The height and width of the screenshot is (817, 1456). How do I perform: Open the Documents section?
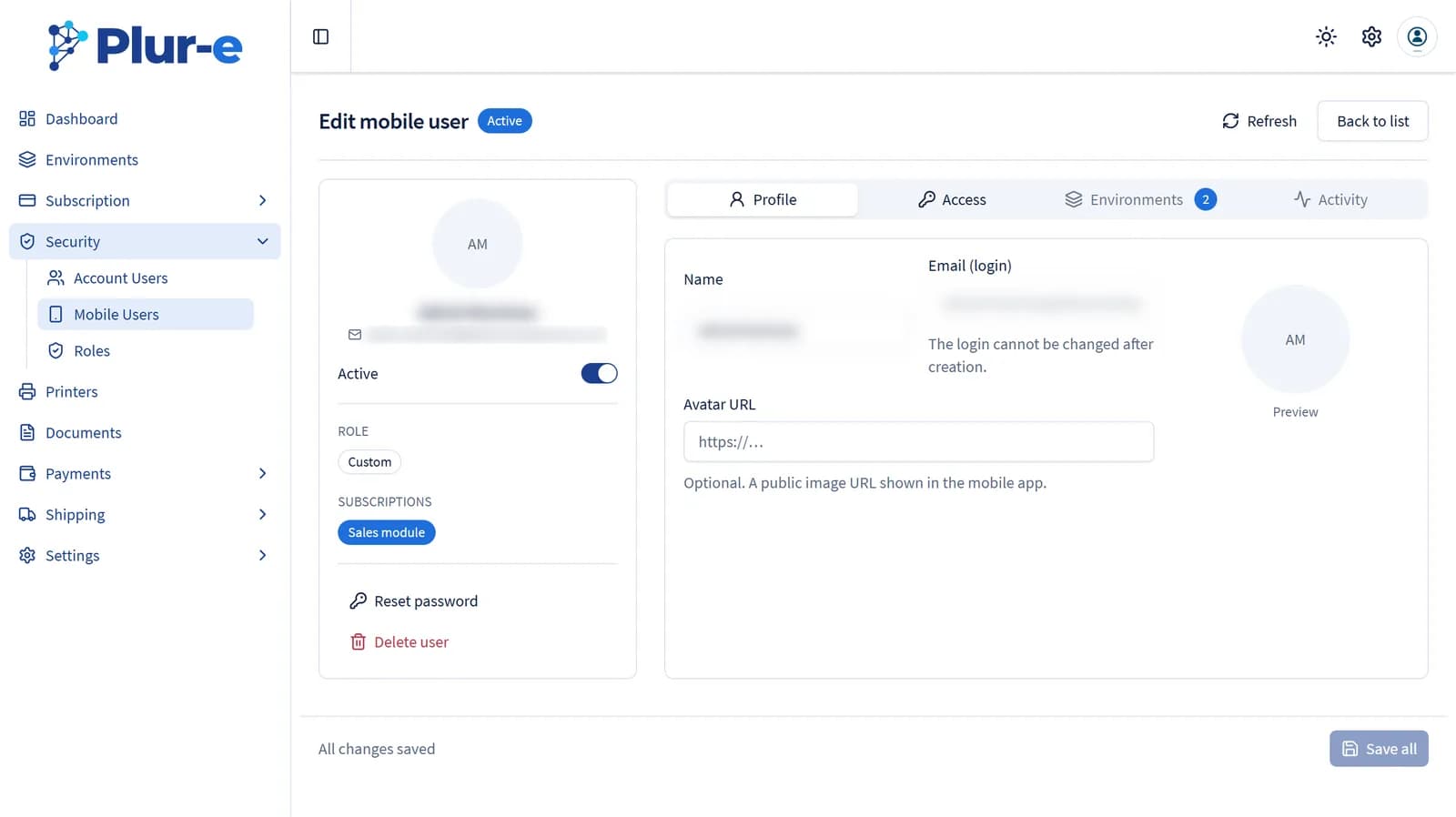[145, 432]
